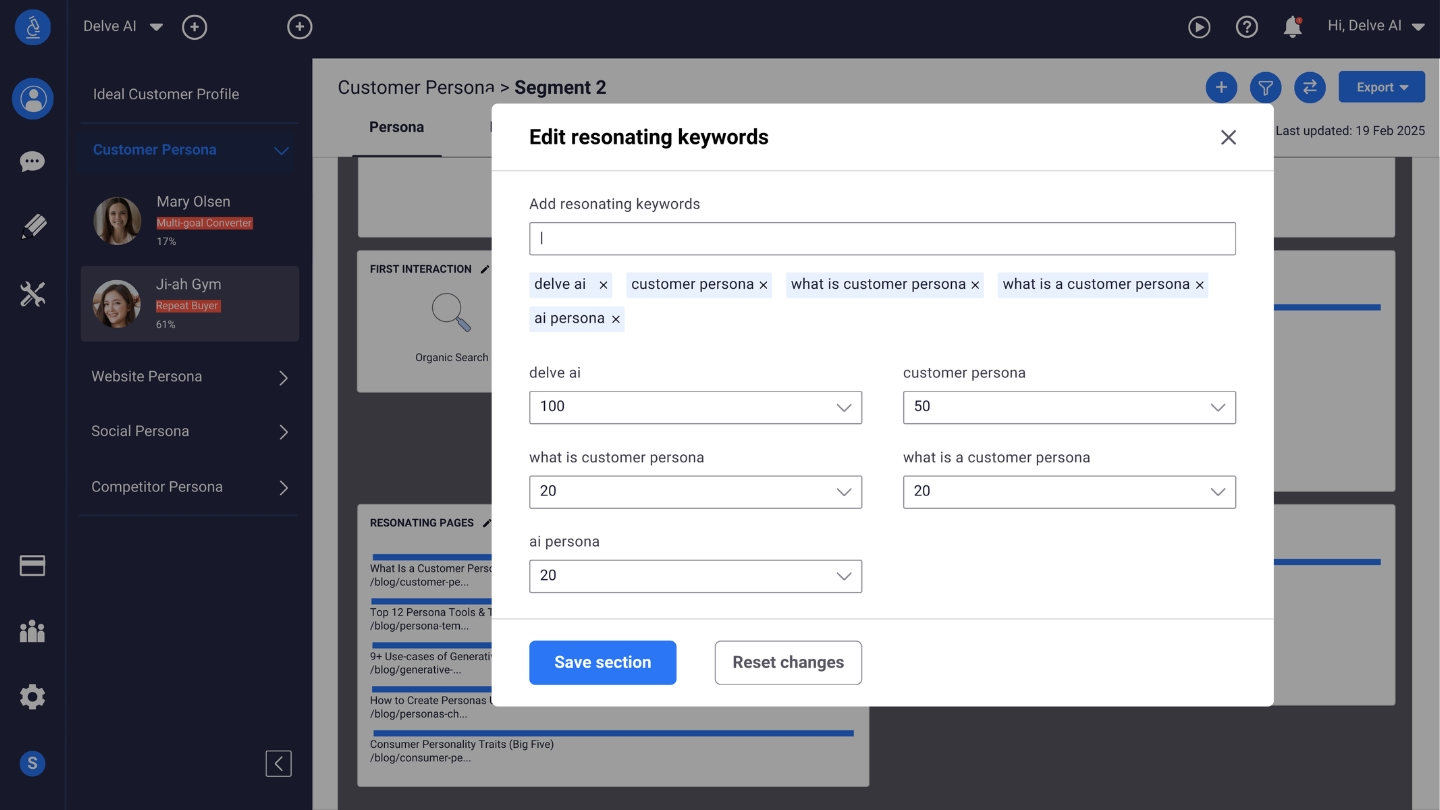The width and height of the screenshot is (1440, 810).
Task: Click the Save section button
Action: (602, 663)
